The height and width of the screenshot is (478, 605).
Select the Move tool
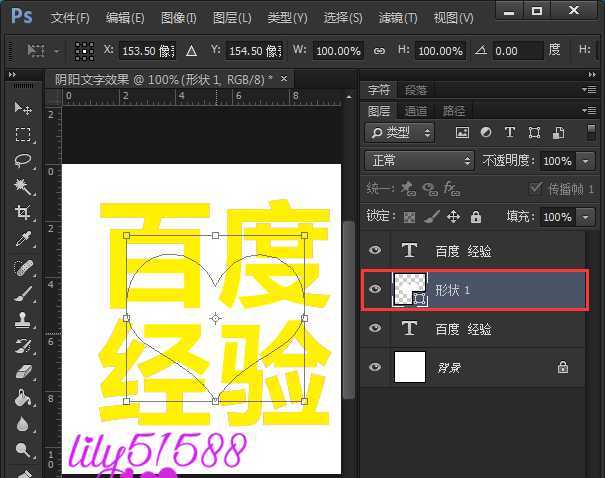pyautogui.click(x=22, y=108)
